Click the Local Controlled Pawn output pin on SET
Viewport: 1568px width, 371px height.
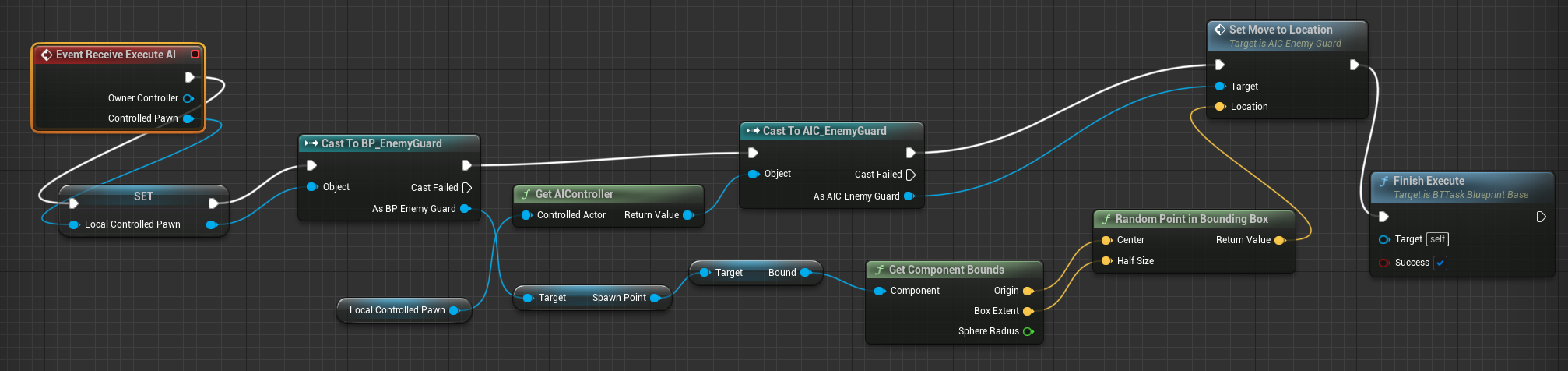click(x=211, y=224)
